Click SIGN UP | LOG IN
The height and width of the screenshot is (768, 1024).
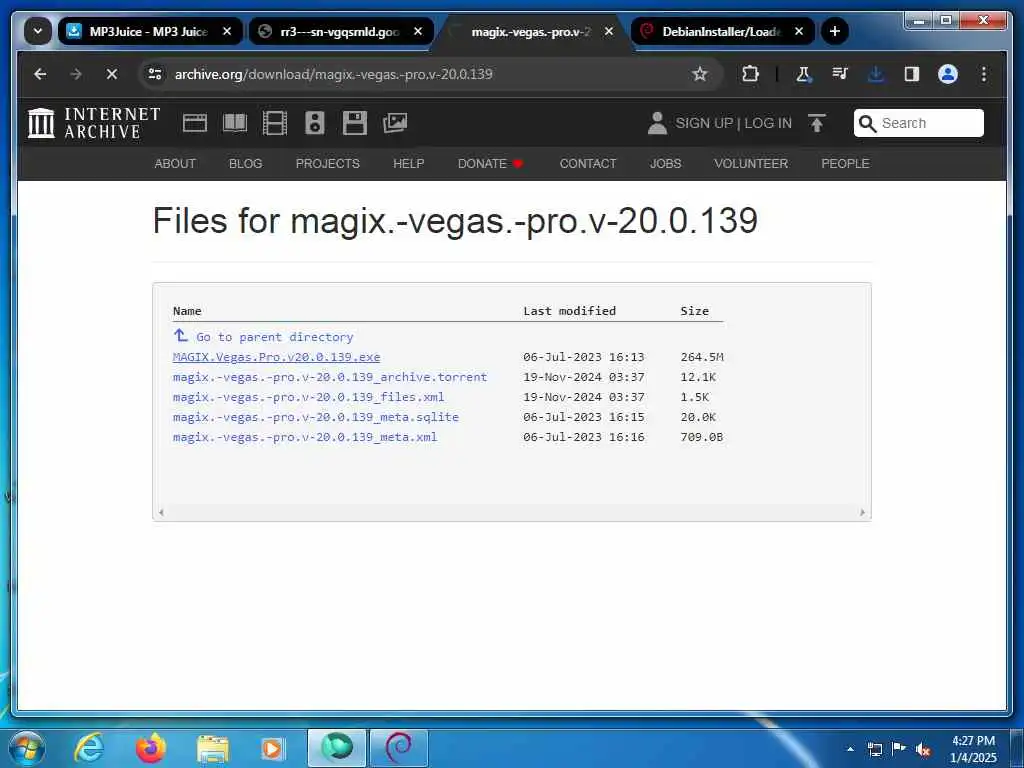pyautogui.click(x=733, y=123)
